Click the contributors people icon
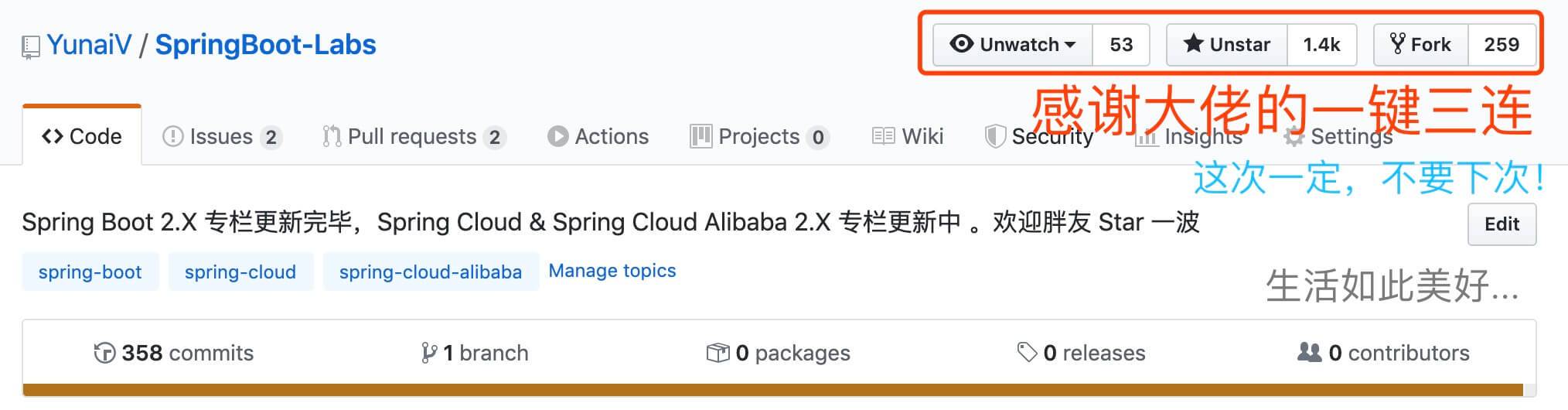This screenshot has width=1568, height=410. [1309, 353]
